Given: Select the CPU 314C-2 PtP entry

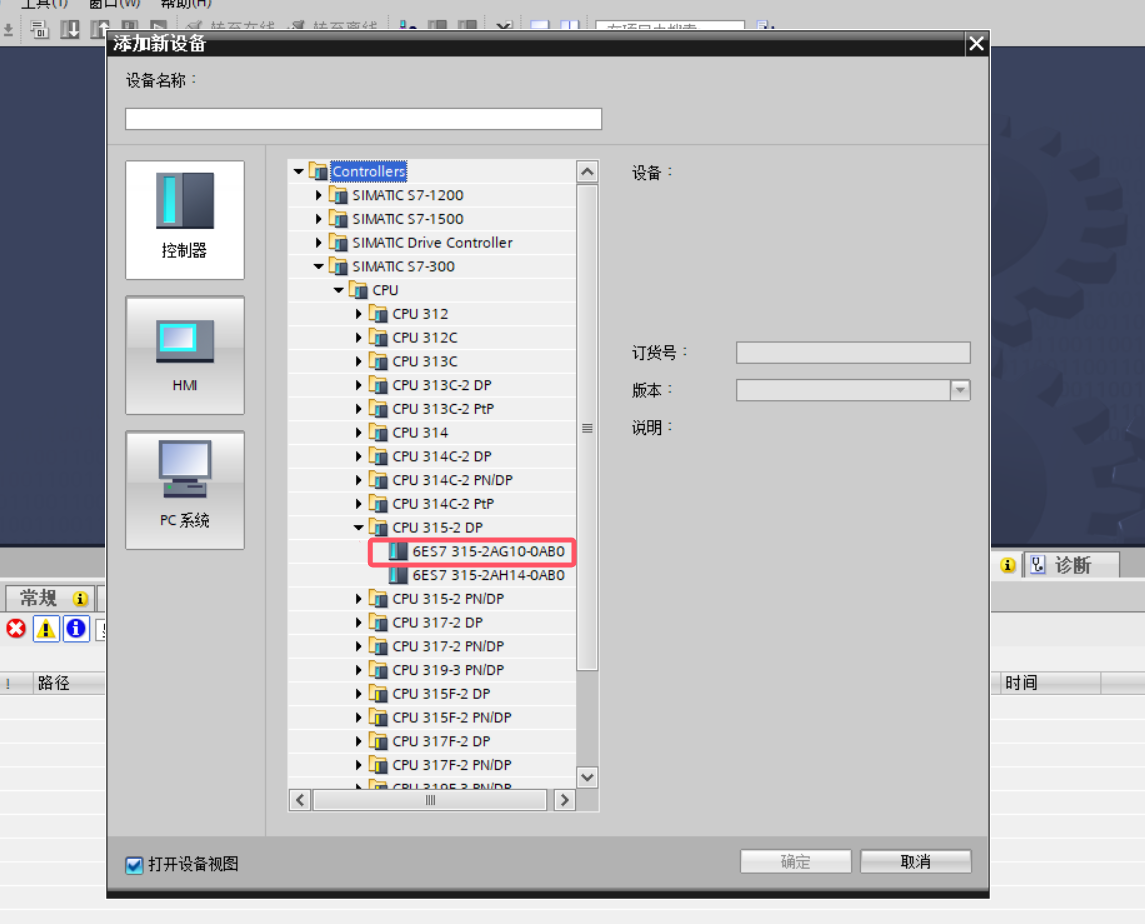Looking at the screenshot, I should coord(443,503).
